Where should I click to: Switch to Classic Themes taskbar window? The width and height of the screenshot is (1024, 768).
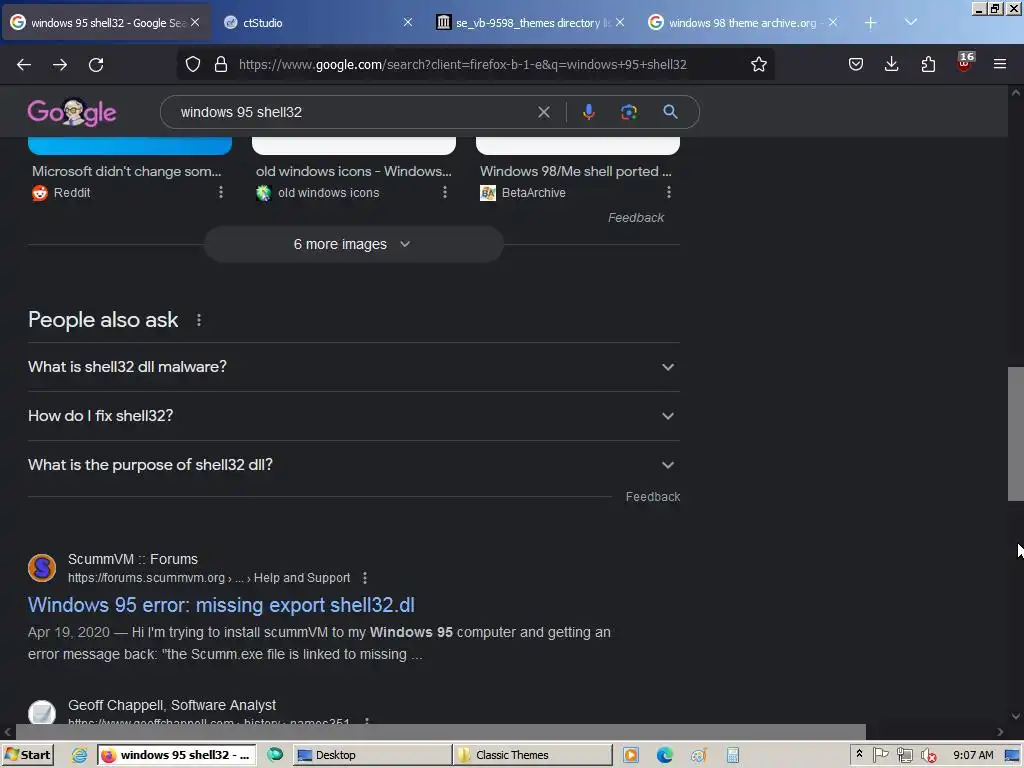[x=533, y=755]
